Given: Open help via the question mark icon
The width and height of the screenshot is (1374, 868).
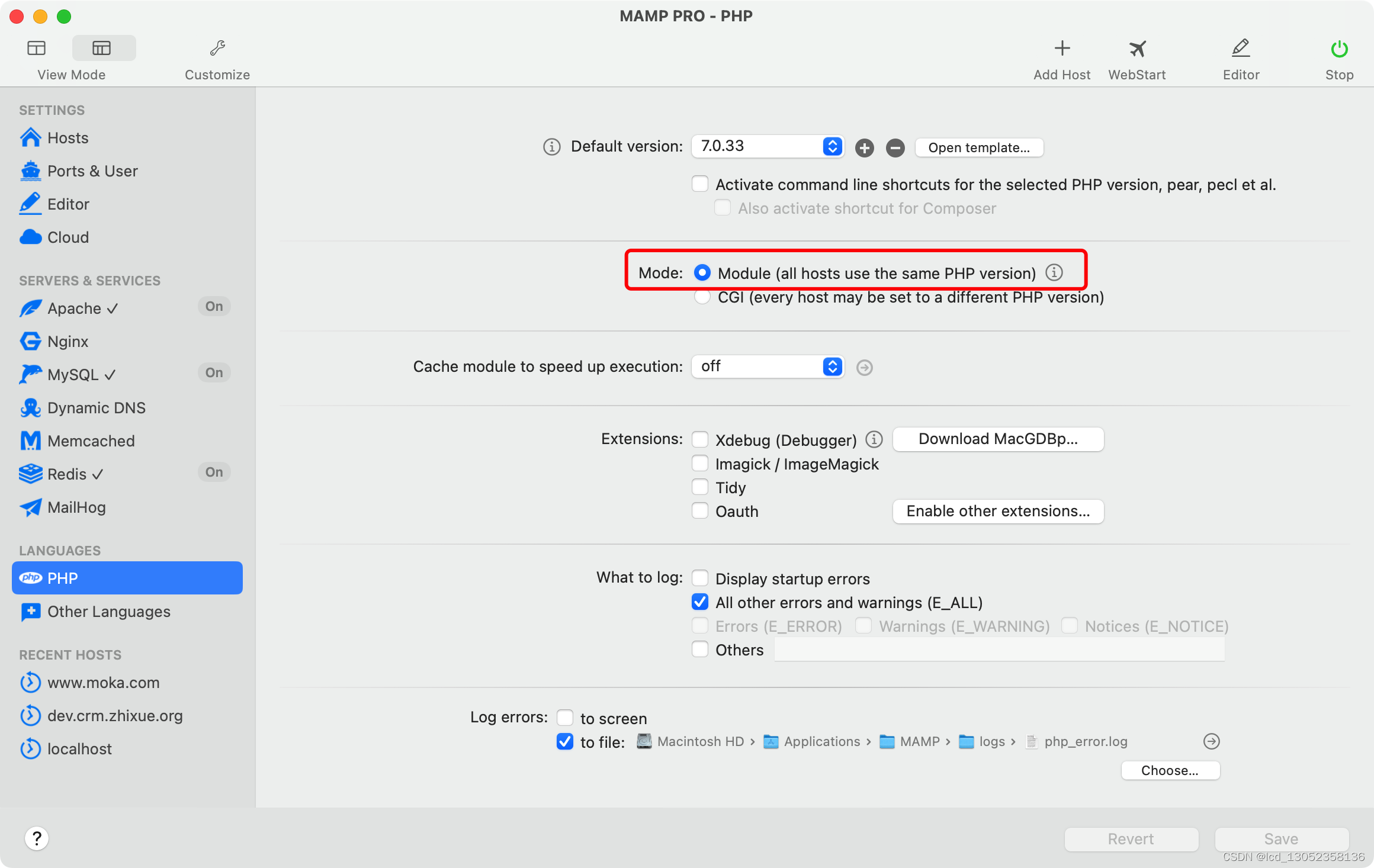Looking at the screenshot, I should [37, 838].
